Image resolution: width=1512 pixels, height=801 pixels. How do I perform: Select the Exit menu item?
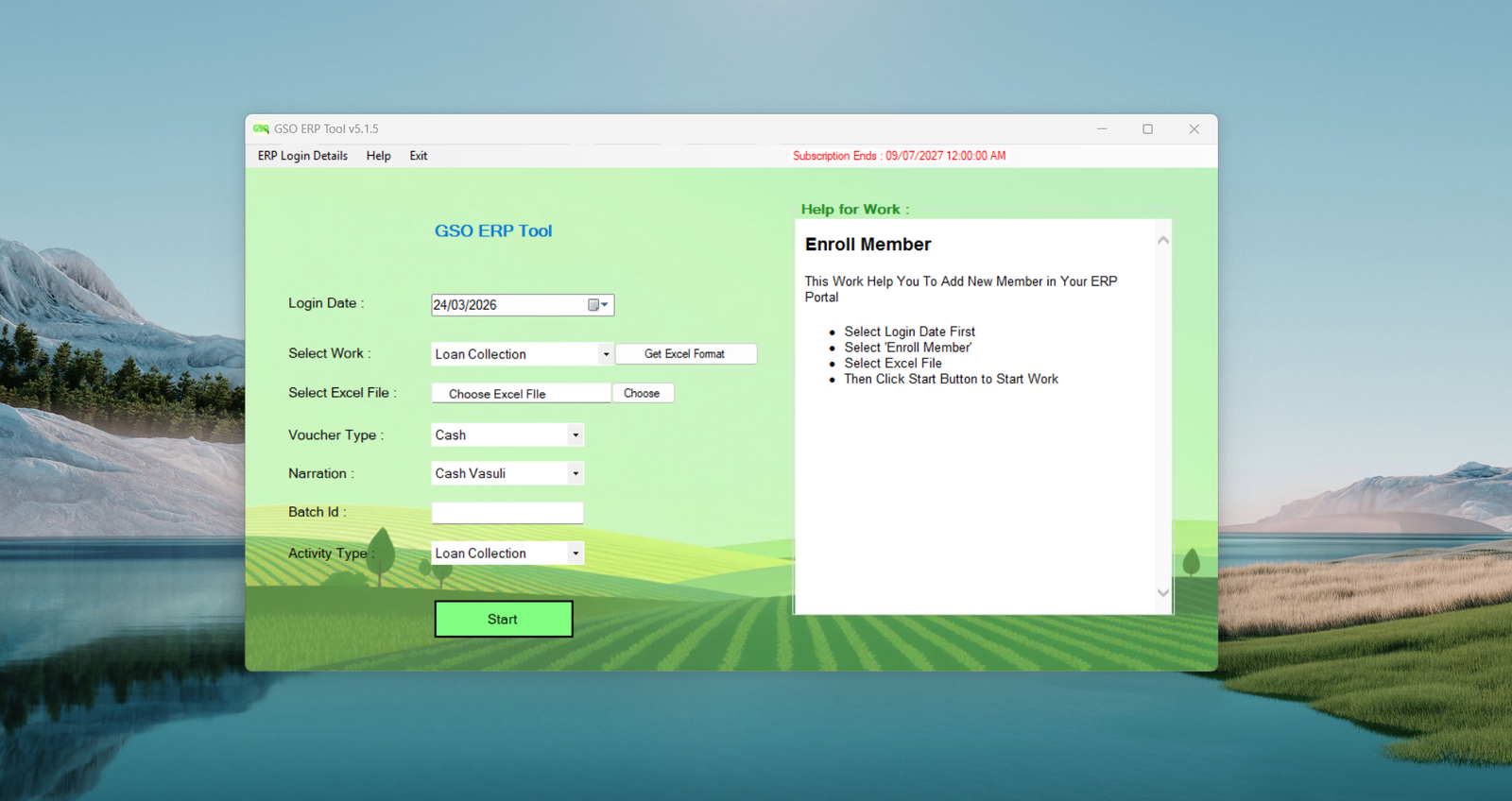[x=419, y=156]
